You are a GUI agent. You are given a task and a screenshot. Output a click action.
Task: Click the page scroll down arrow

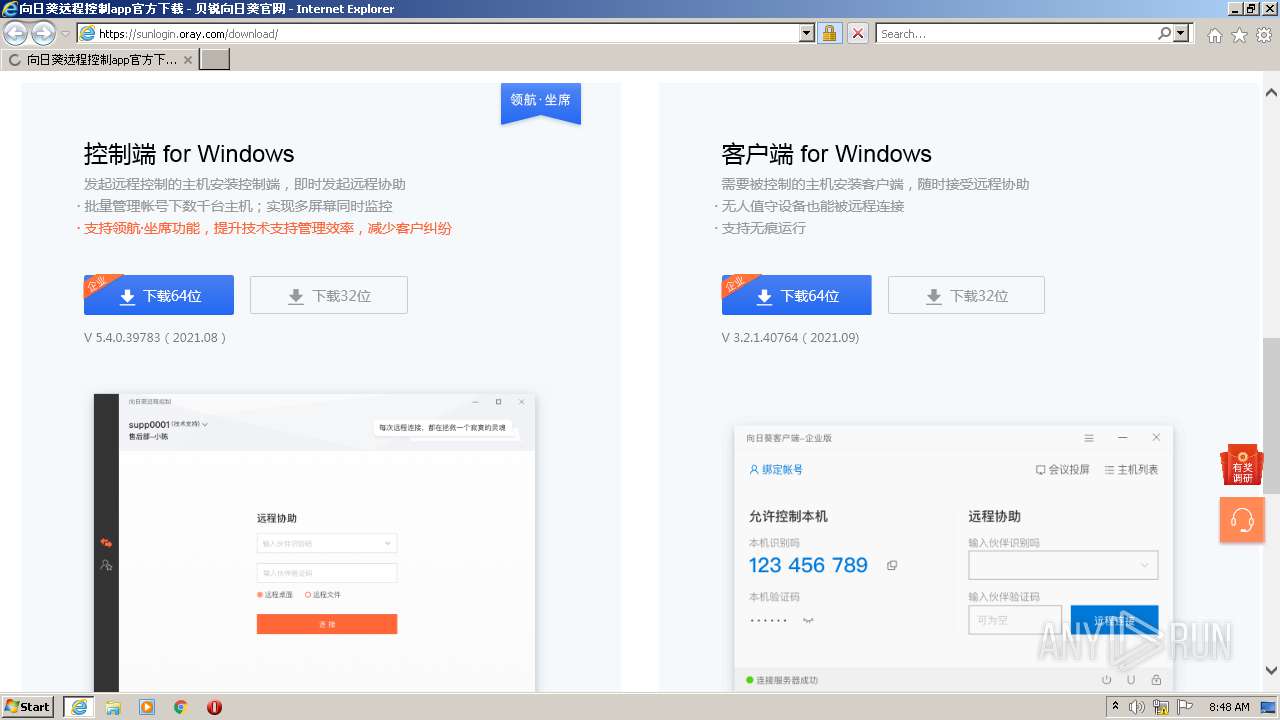point(1271,670)
